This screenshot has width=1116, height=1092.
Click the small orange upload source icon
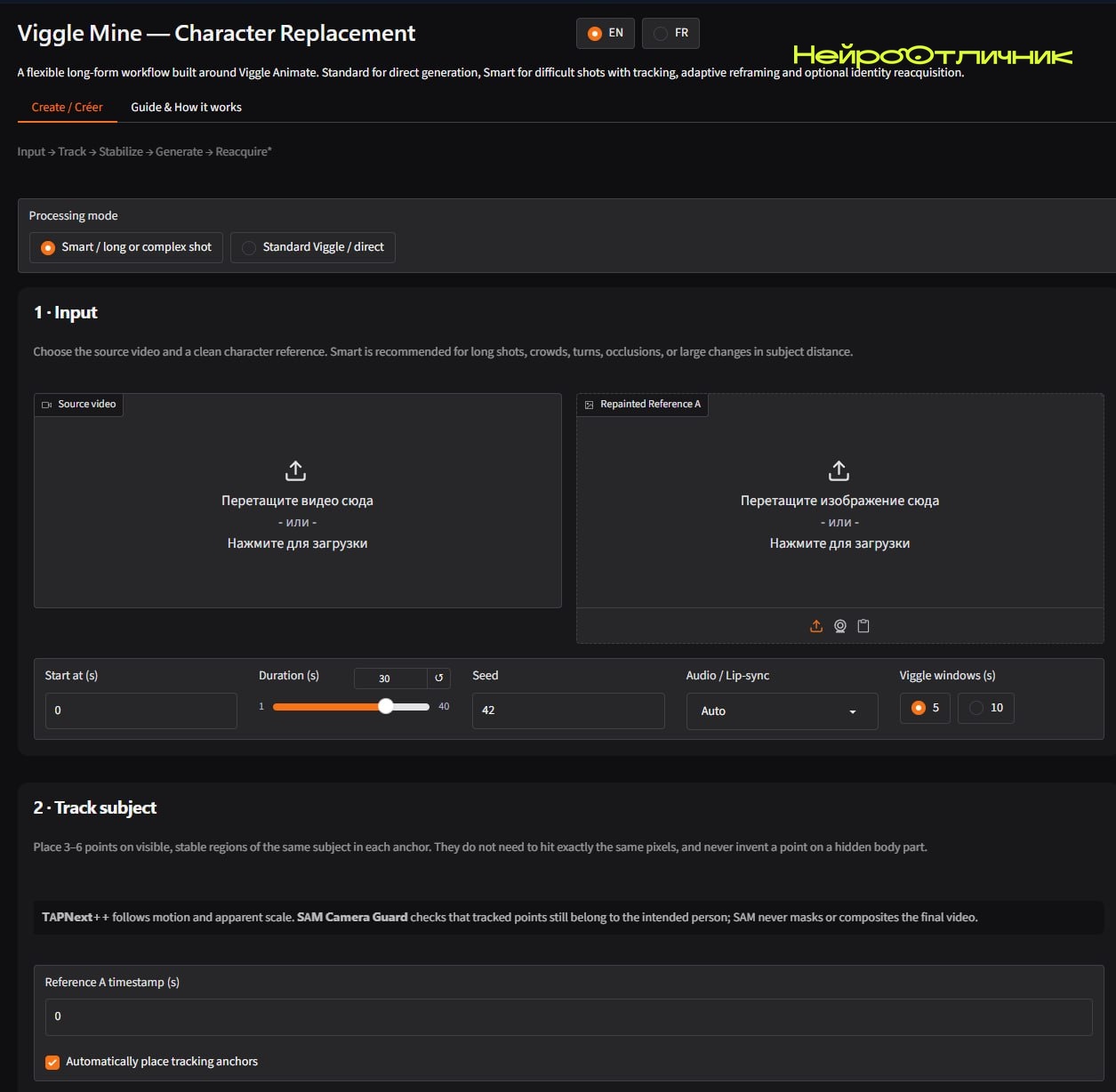(816, 626)
